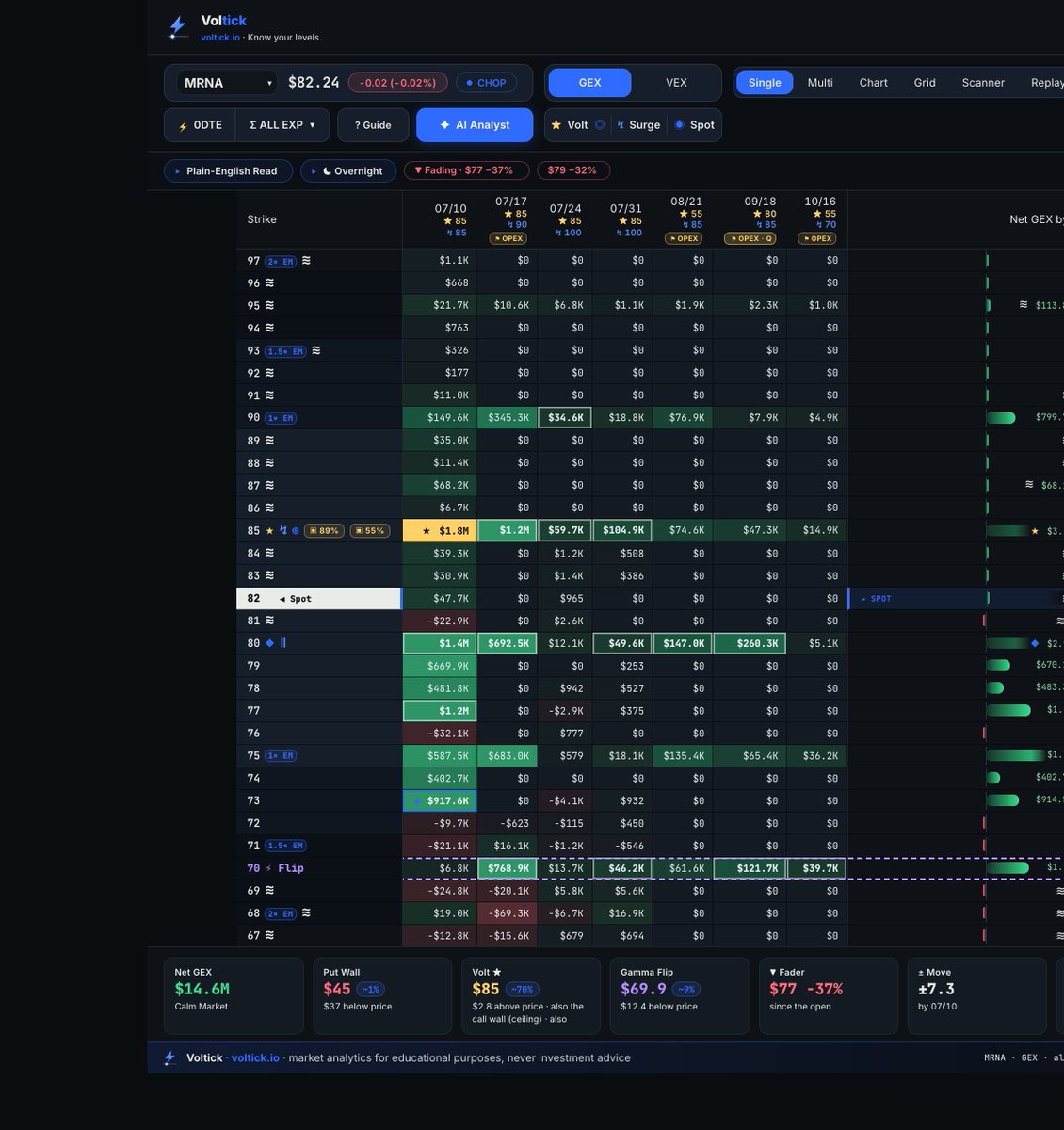1064x1130 pixels.
Task: Open the ALL EXP expiration dropdown
Action: (282, 125)
